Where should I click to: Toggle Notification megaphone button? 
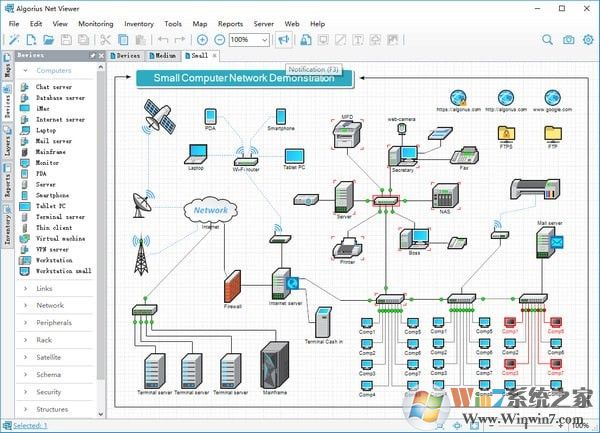pos(284,40)
